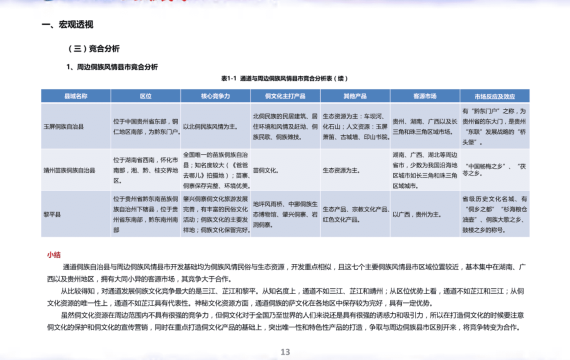Click the 表1-1 table caption

point(285,78)
